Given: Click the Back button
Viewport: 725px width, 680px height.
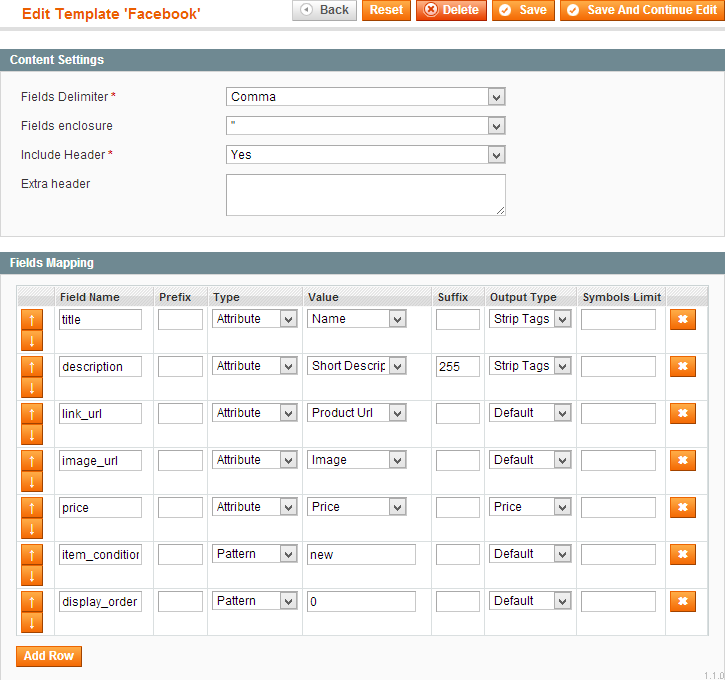Looking at the screenshot, I should (325, 10).
